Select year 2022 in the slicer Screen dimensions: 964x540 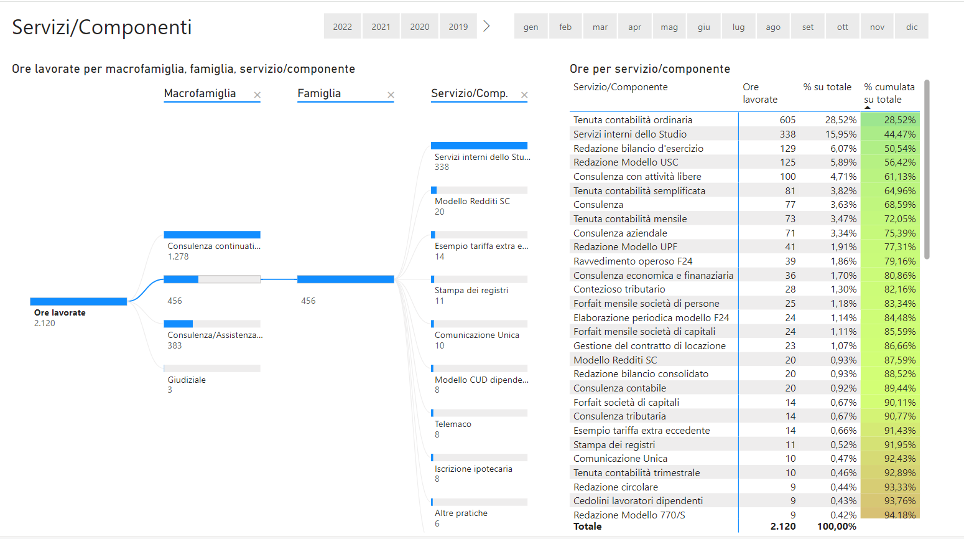coord(342,27)
